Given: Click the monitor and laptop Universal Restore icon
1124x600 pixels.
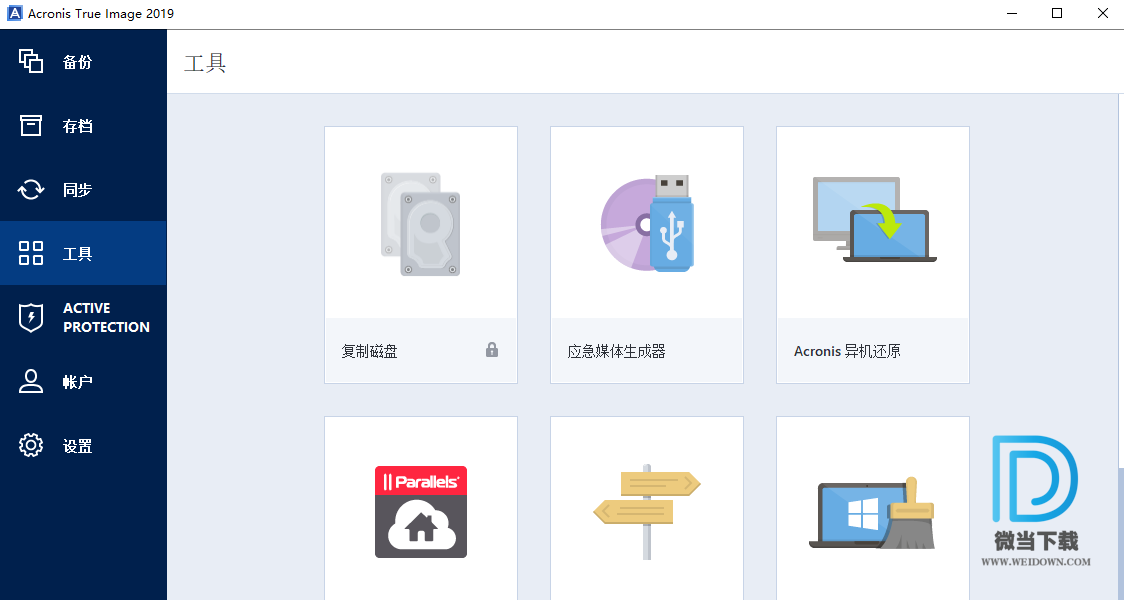Looking at the screenshot, I should [x=874, y=219].
